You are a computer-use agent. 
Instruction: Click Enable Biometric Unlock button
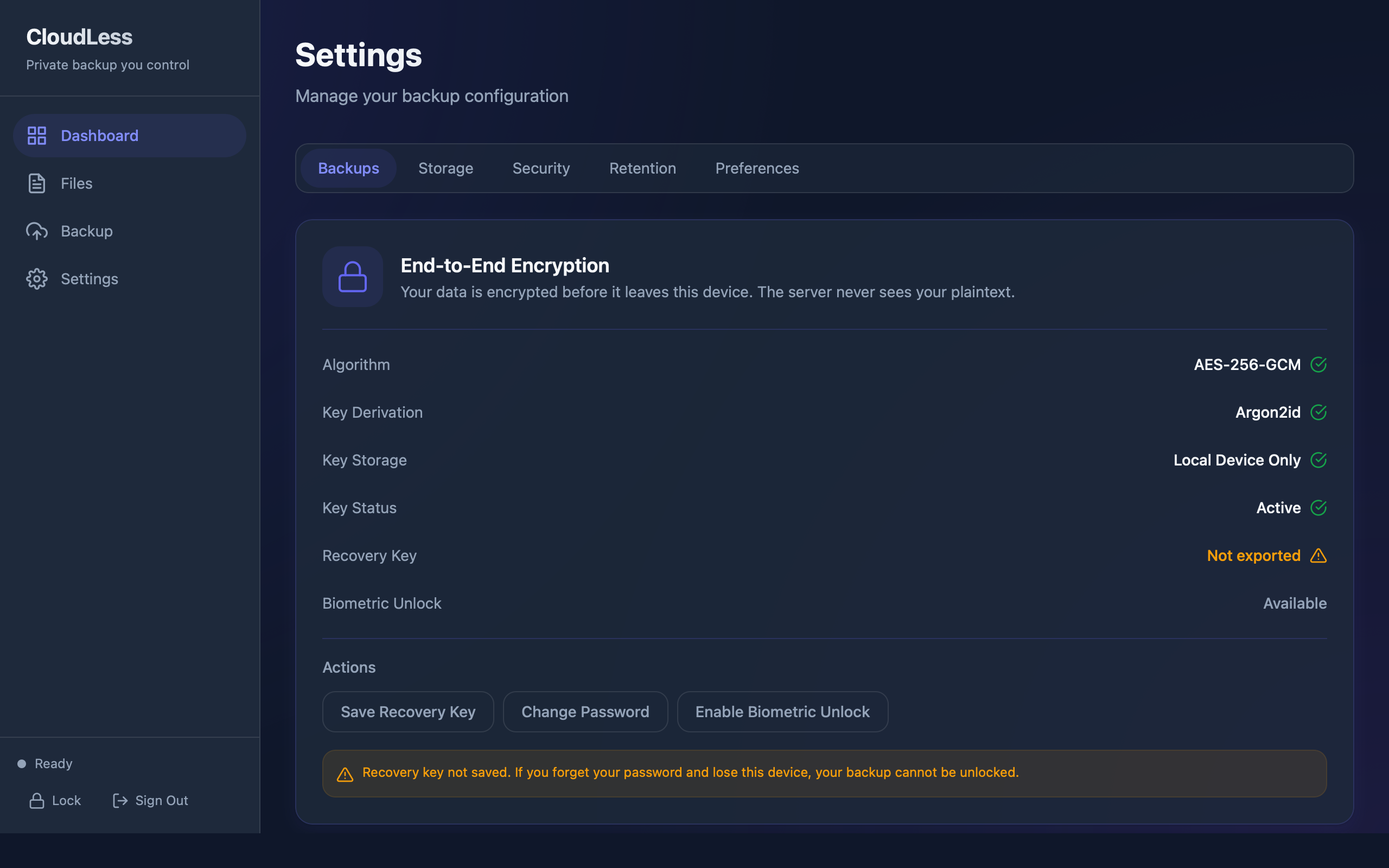tap(782, 712)
